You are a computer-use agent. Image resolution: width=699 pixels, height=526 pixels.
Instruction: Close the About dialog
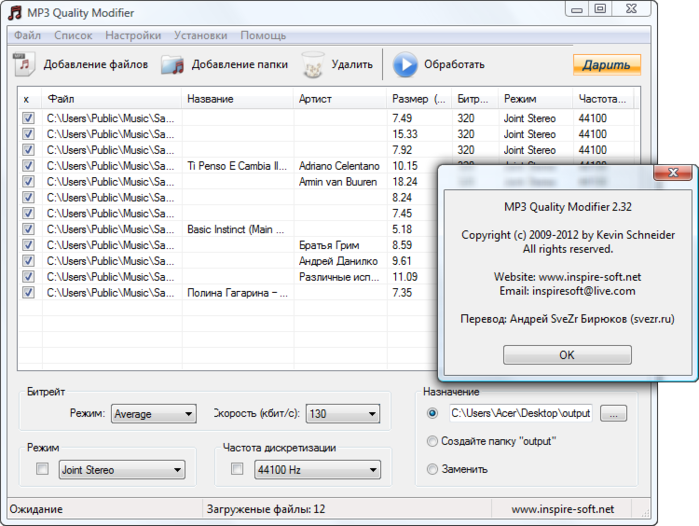coord(673,172)
